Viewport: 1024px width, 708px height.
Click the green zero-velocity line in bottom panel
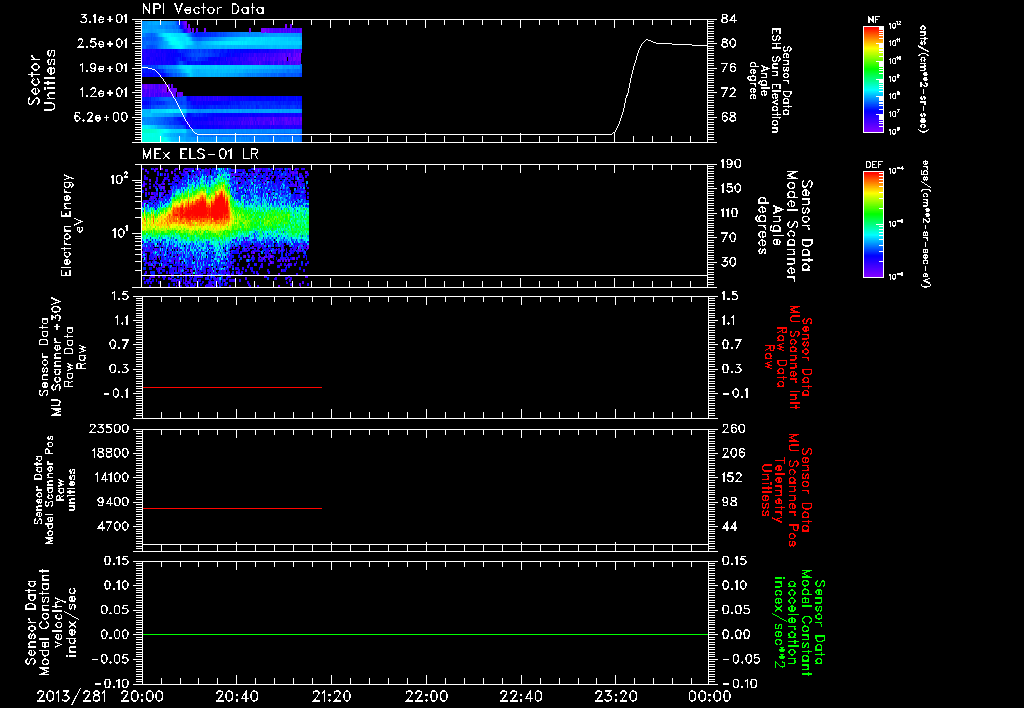click(425, 634)
